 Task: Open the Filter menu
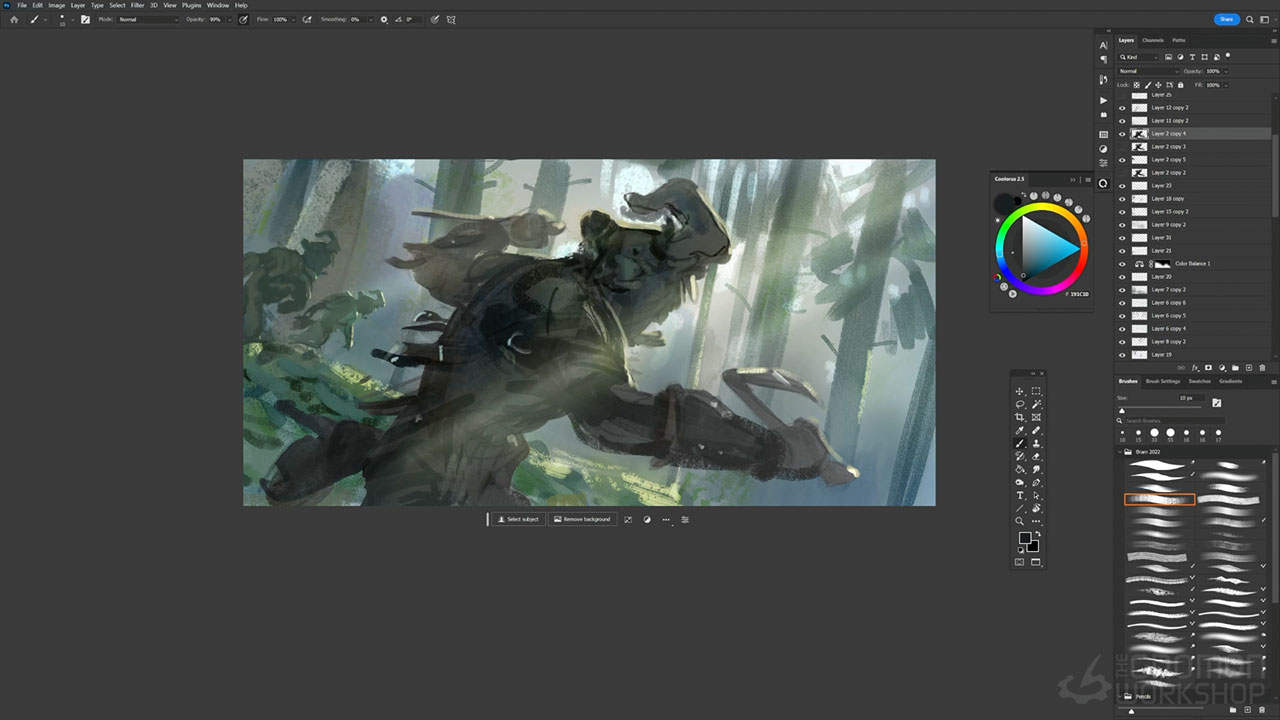[137, 5]
